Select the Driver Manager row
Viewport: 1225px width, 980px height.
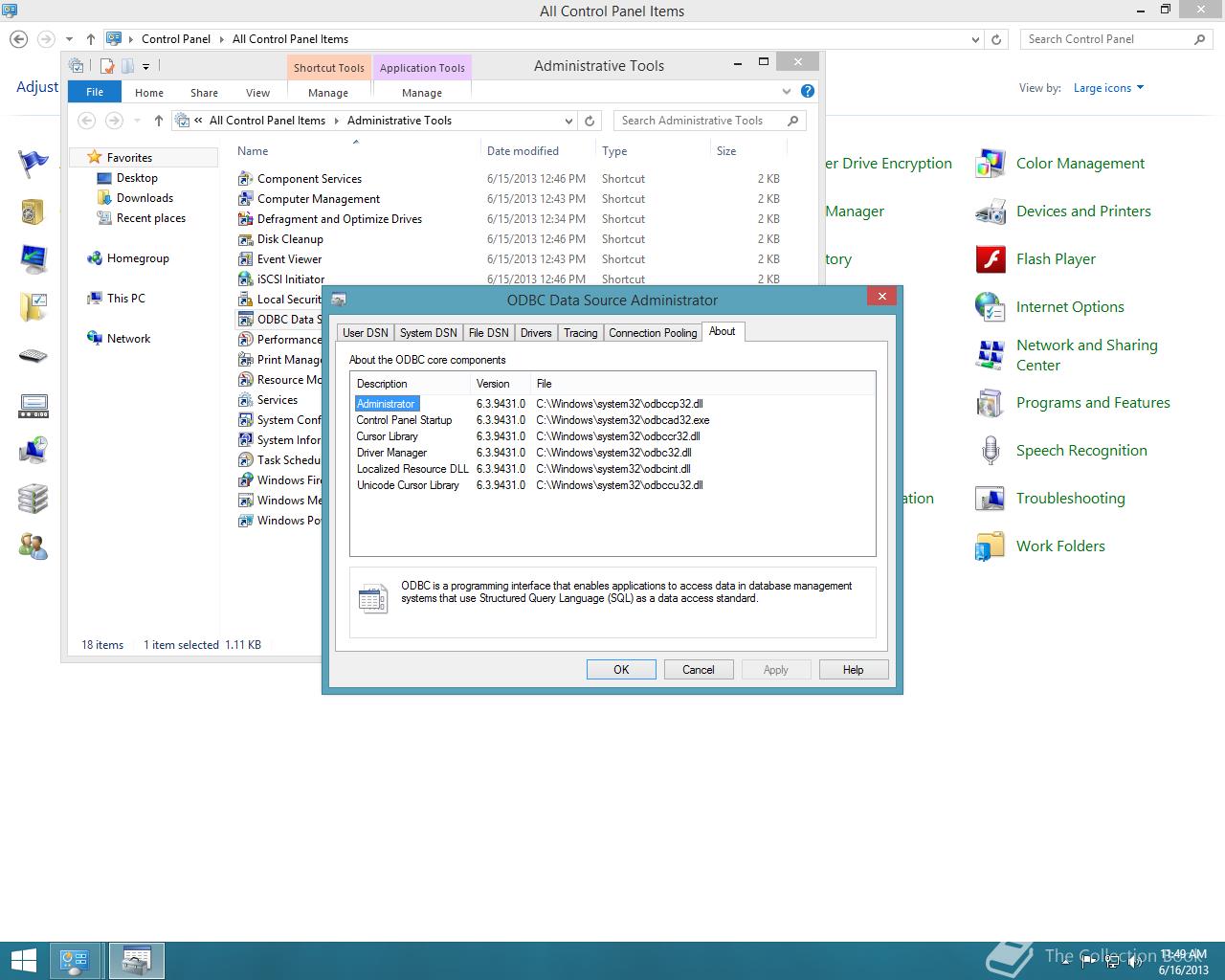(x=612, y=453)
